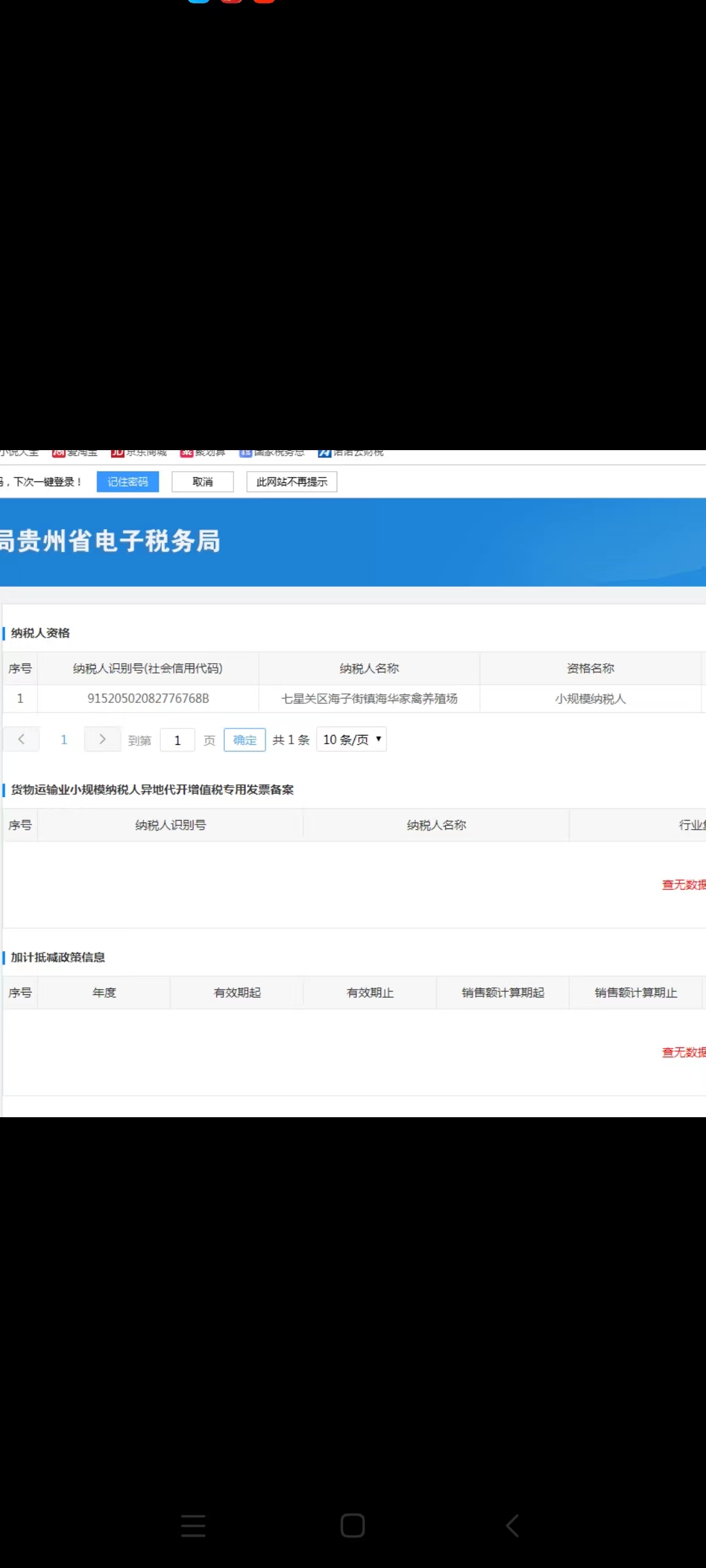Open the Android recent apps menu icon
Viewport: 706px width, 1568px height.
point(193,1526)
